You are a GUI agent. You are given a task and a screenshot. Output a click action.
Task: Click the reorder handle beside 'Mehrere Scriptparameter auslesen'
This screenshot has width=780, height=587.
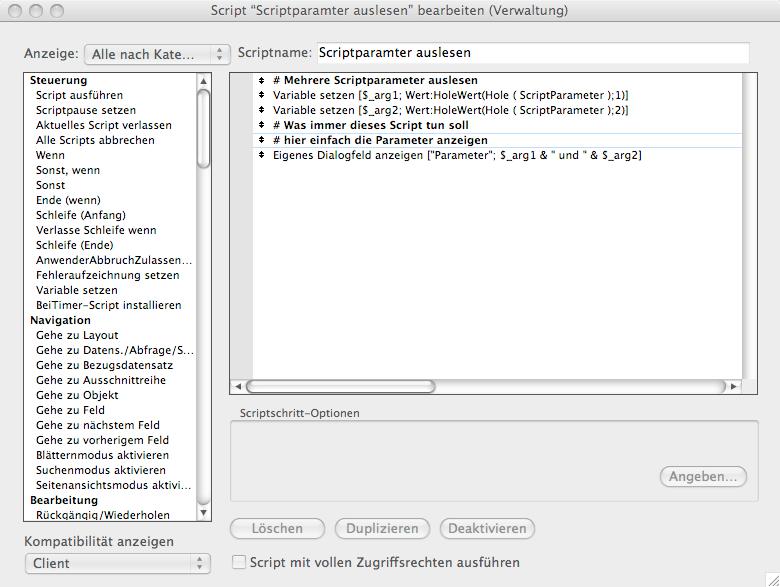tap(261, 80)
